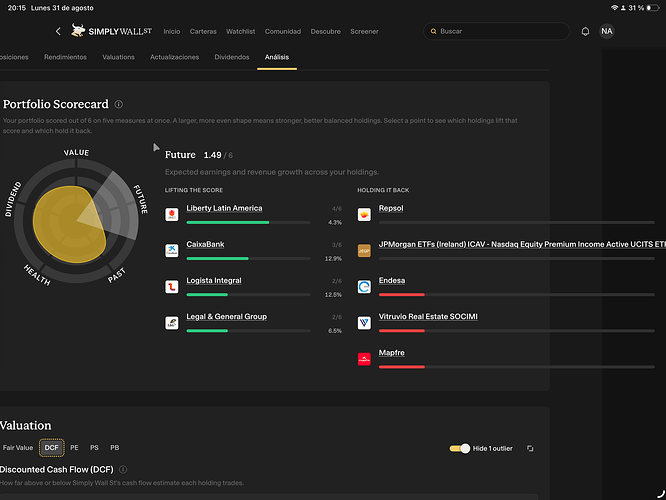Click the JPMorgan ETF JEQP logo
The width and height of the screenshot is (666, 500).
click(364, 251)
